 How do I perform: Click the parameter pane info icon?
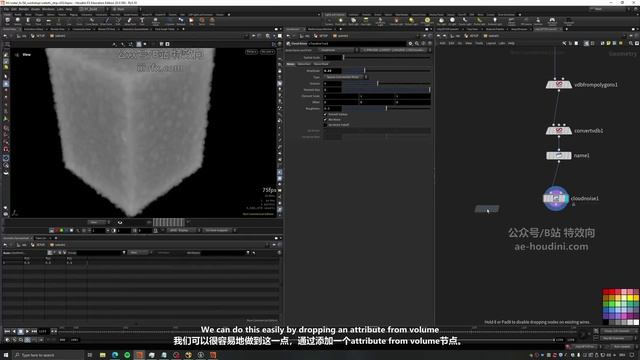point(423,43)
